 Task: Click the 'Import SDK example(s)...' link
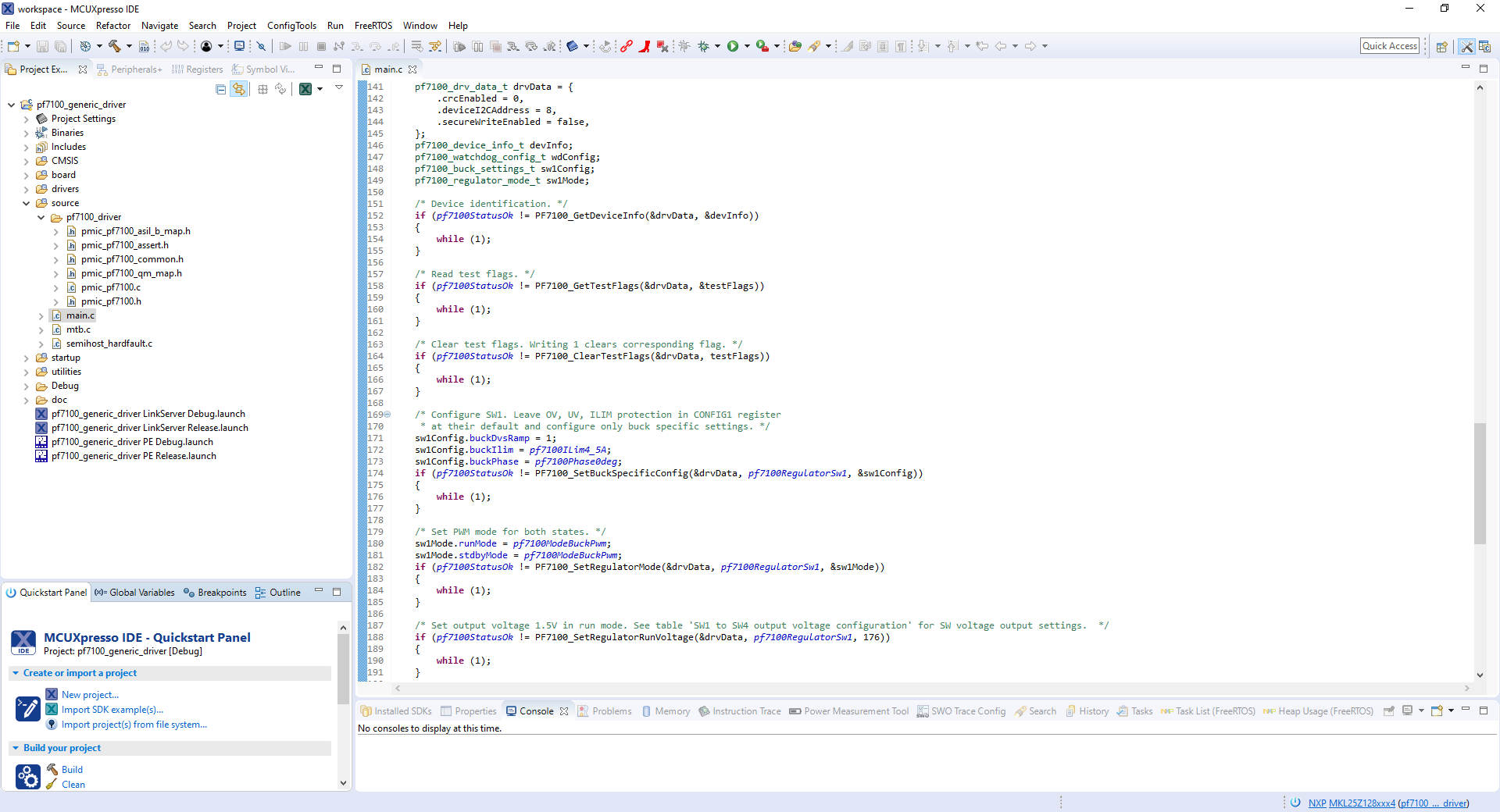tap(112, 710)
